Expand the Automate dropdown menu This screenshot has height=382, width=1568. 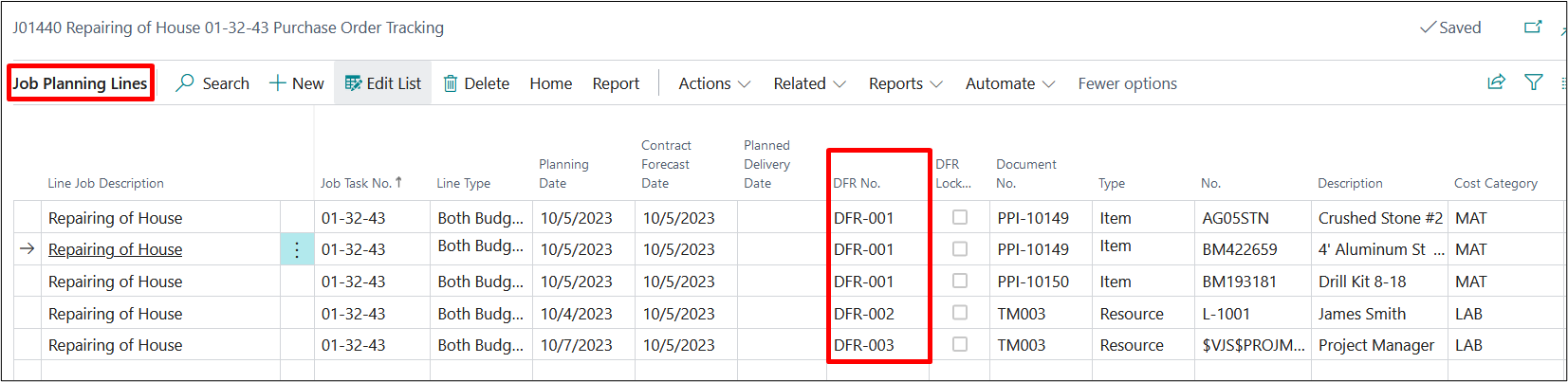click(1009, 83)
